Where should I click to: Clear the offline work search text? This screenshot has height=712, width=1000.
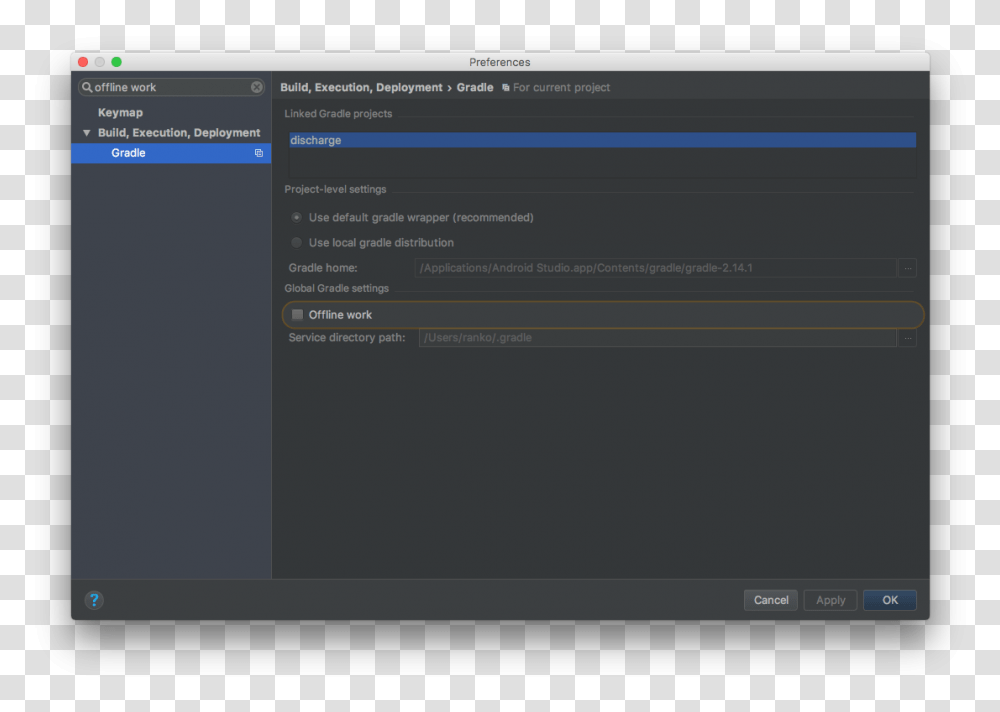point(257,87)
